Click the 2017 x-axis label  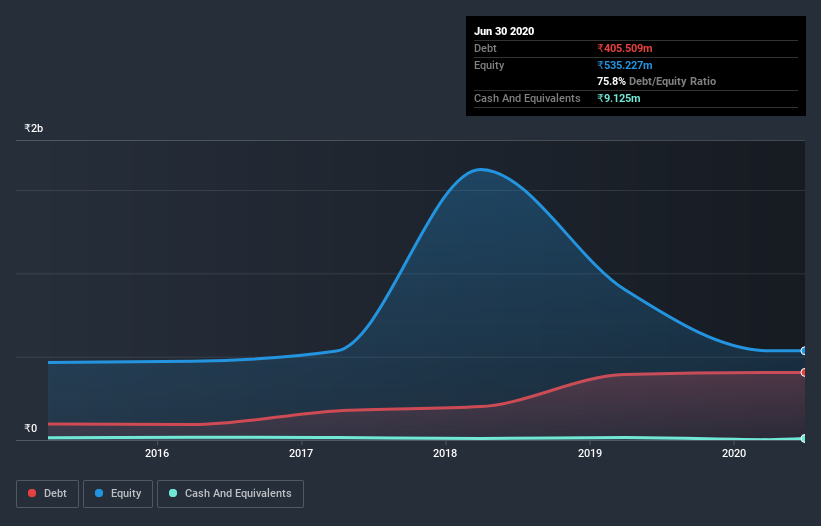[x=301, y=453]
